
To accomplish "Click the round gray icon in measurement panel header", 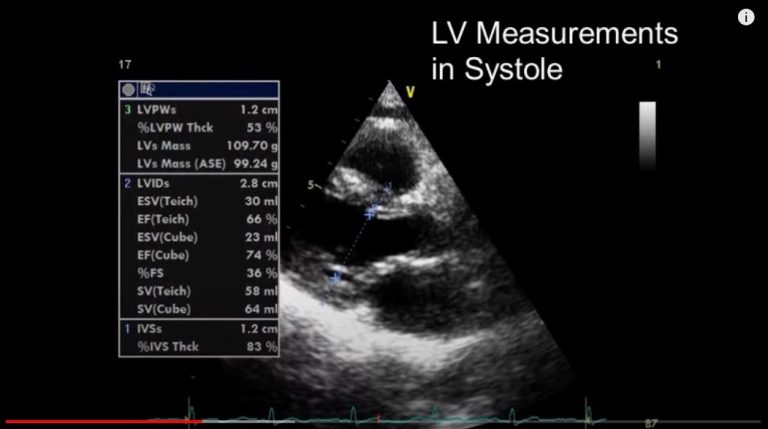I will 129,89.
